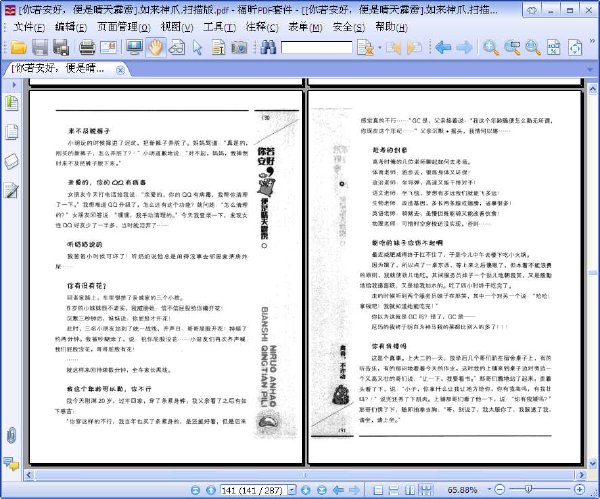The height and width of the screenshot is (499, 600).
Task: Open the zoom percentage dropdown arrow near 65.88%
Action: (x=489, y=489)
